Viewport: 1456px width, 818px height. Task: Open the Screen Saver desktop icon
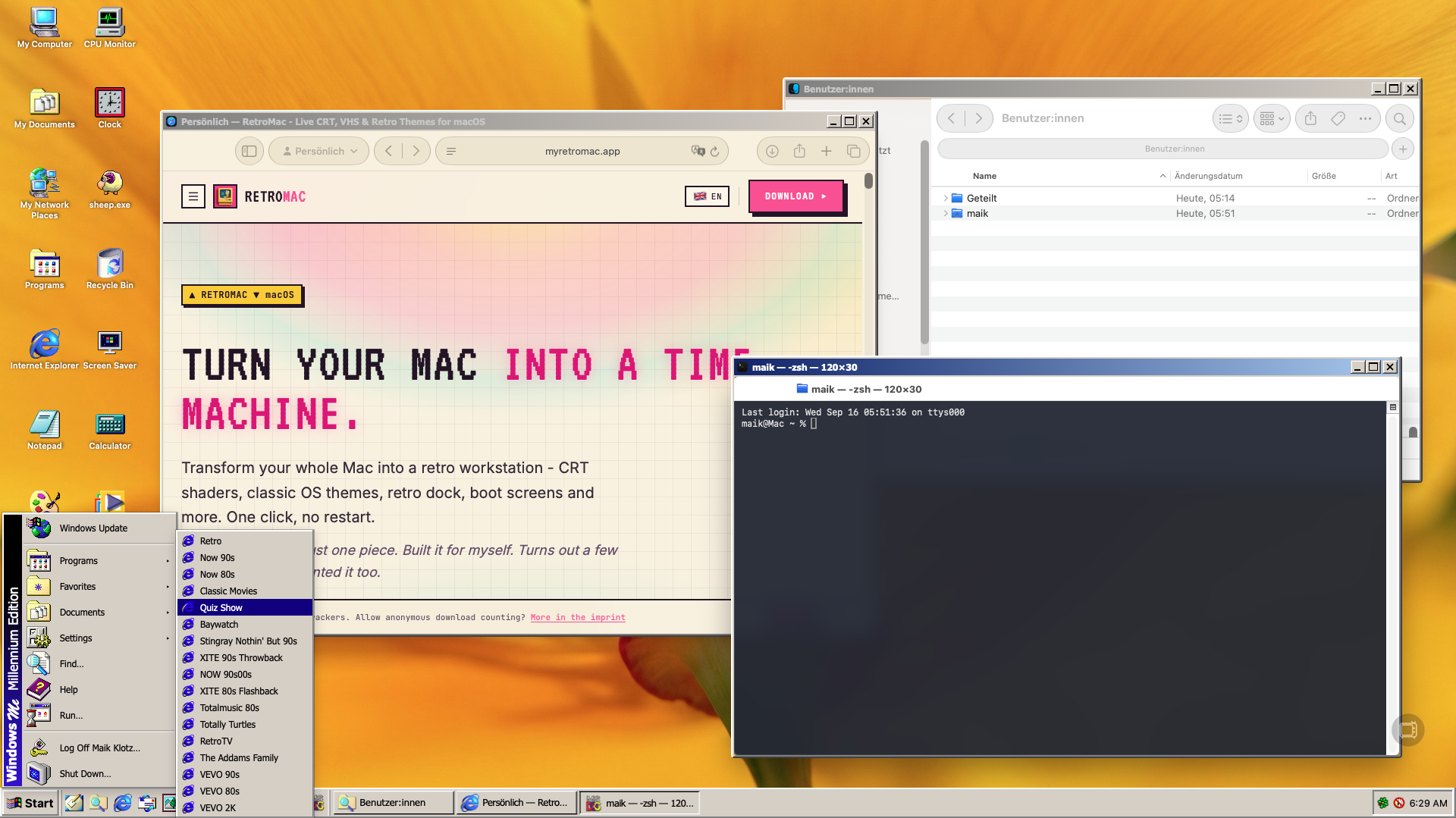pos(110,349)
